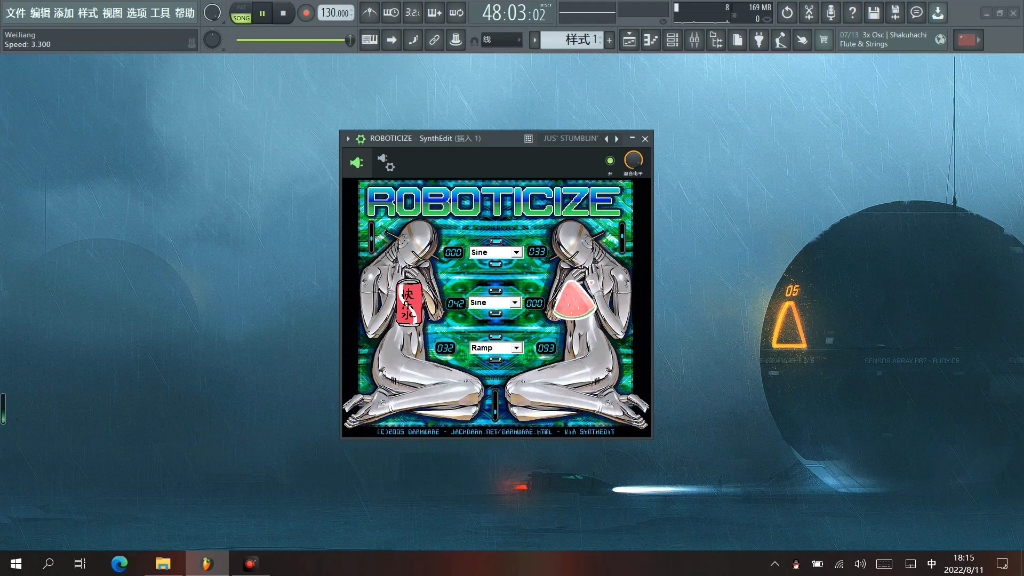The height and width of the screenshot is (576, 1024).
Task: Toggle the multilink controllers chain icon
Action: pyautogui.click(x=434, y=40)
